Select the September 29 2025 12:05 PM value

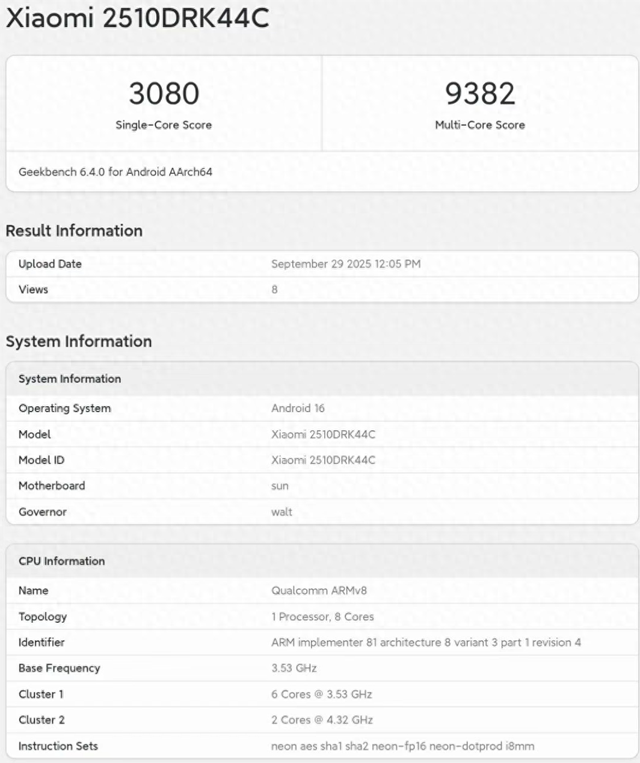346,264
